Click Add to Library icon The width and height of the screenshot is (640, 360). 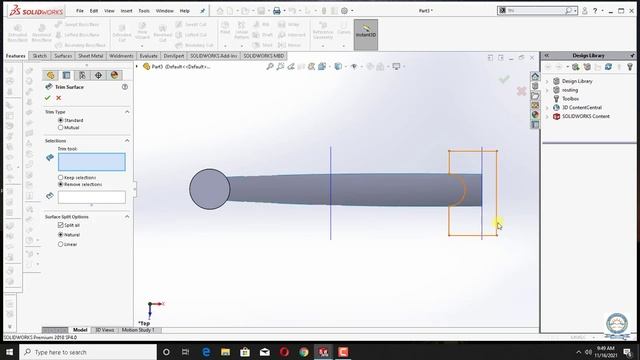coord(576,67)
